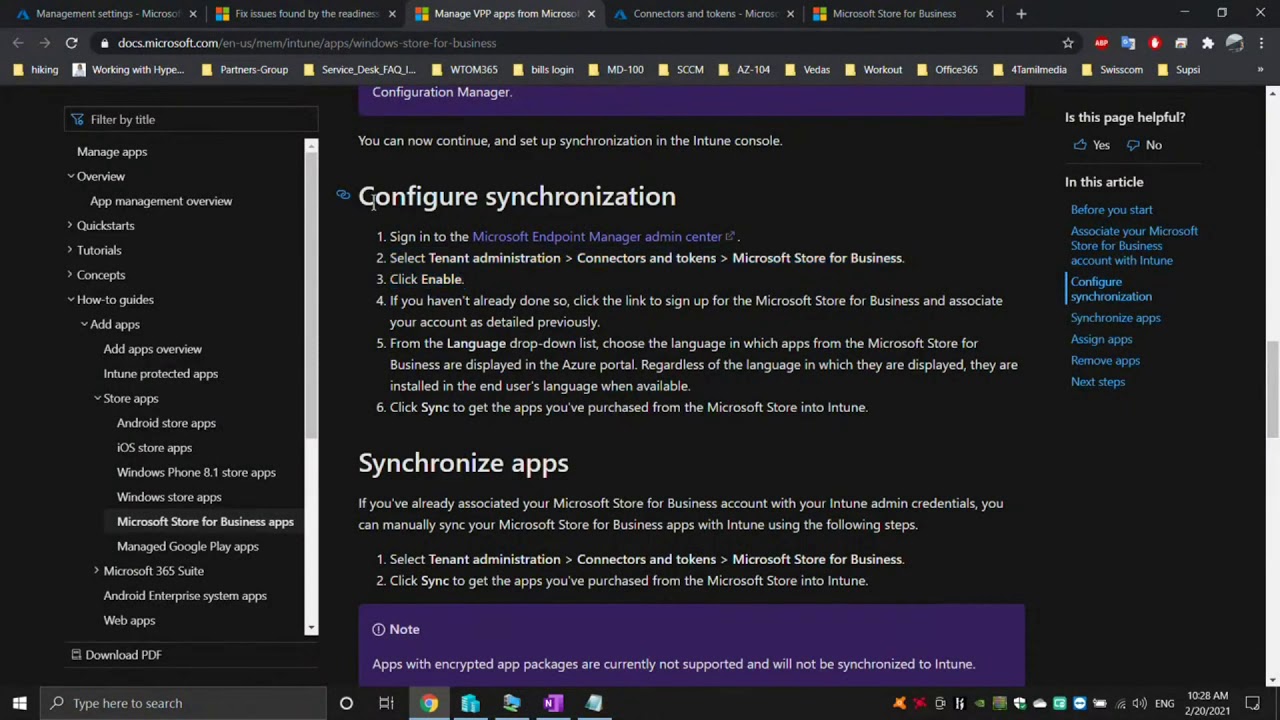
Task: Switch to Chrome in the taskbar
Action: [x=429, y=703]
